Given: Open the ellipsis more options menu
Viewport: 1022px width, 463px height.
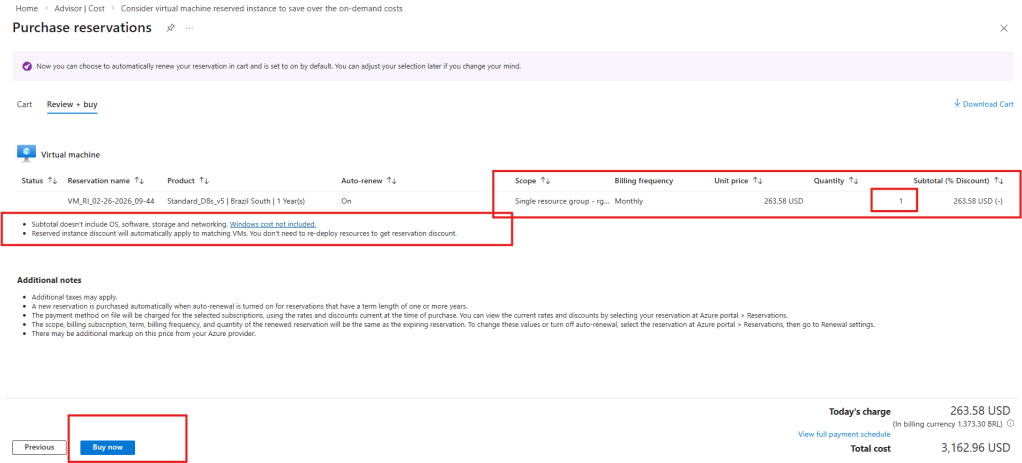Looking at the screenshot, I should [x=189, y=28].
